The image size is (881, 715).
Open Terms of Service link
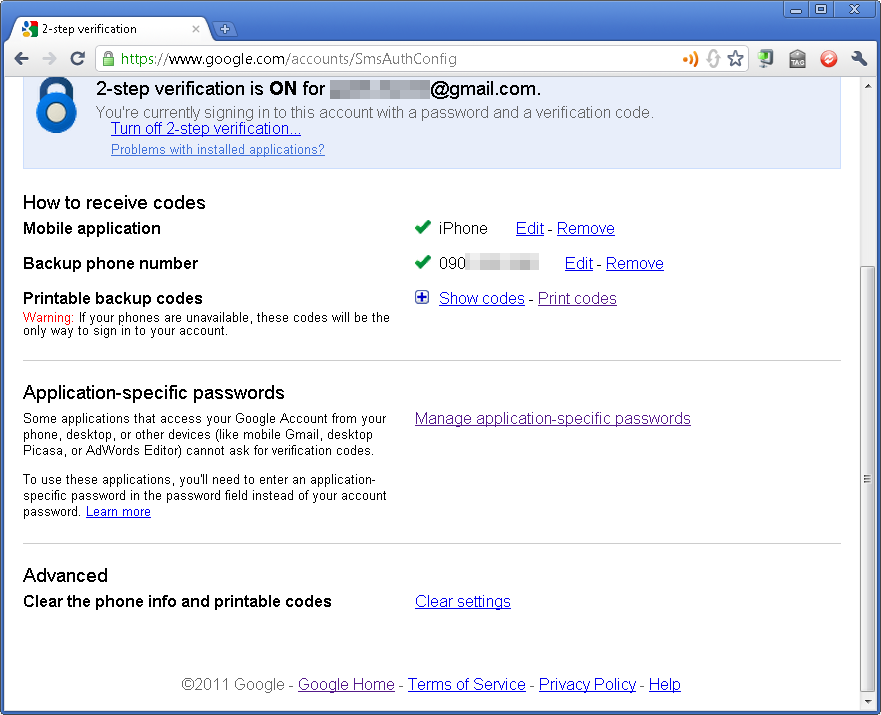click(466, 685)
